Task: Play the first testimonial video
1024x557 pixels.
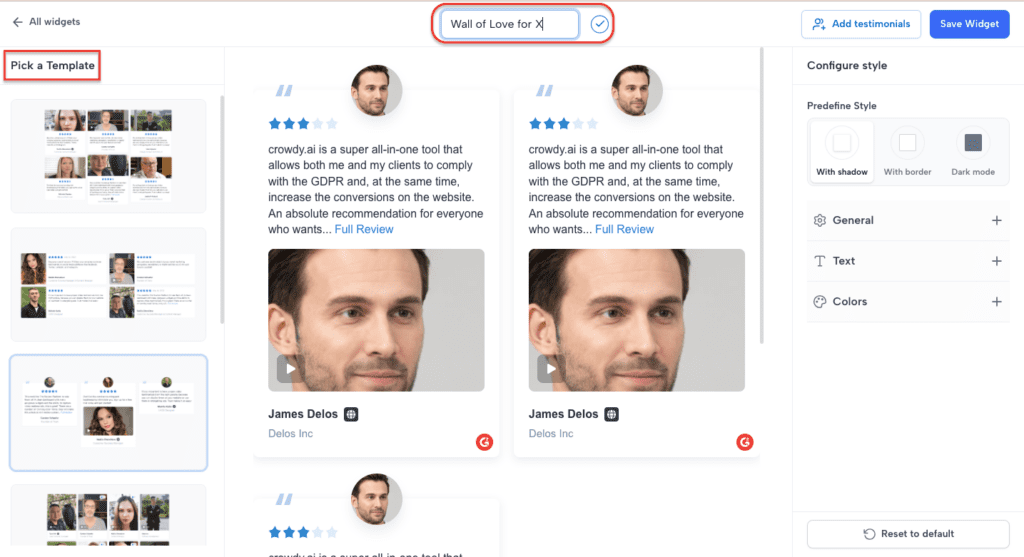Action: point(289,369)
